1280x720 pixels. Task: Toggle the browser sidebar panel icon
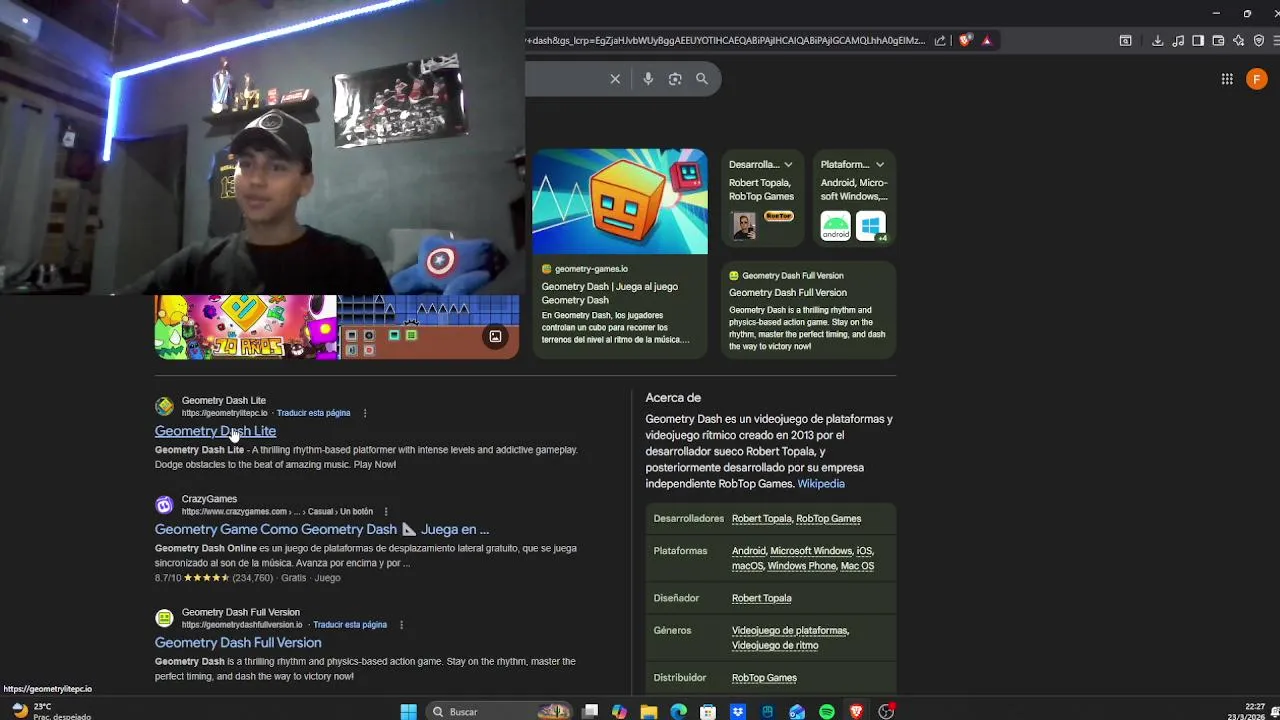pyautogui.click(x=1198, y=41)
